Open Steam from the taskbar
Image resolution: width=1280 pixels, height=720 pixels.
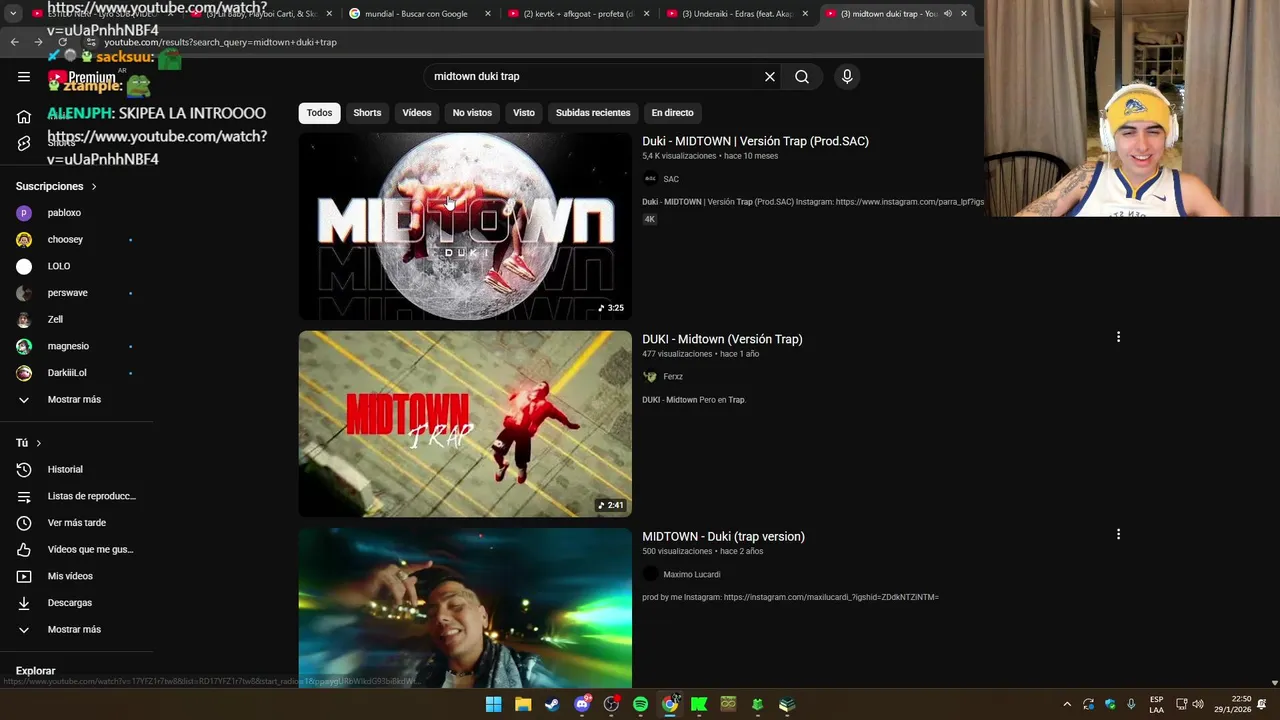point(552,704)
